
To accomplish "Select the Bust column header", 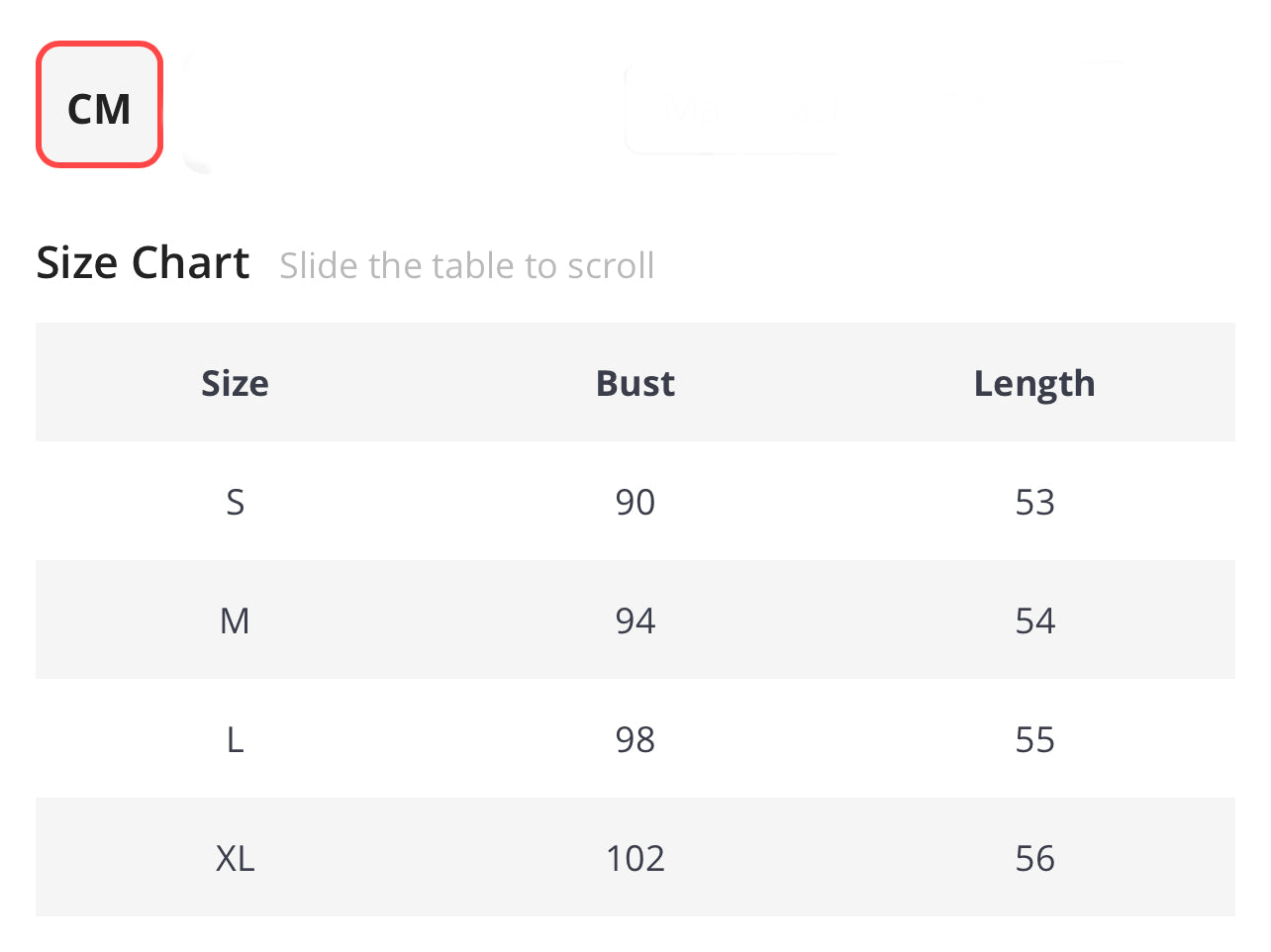I will pyautogui.click(x=635, y=383).
